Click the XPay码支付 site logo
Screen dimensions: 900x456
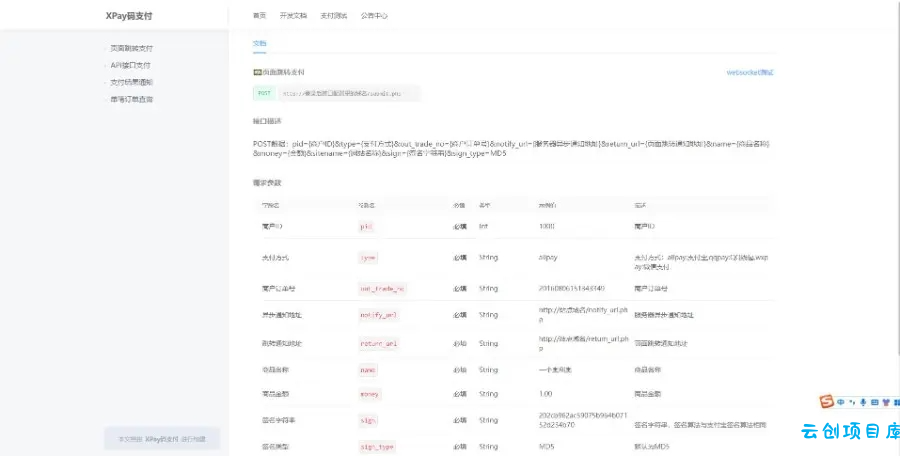tap(129, 16)
